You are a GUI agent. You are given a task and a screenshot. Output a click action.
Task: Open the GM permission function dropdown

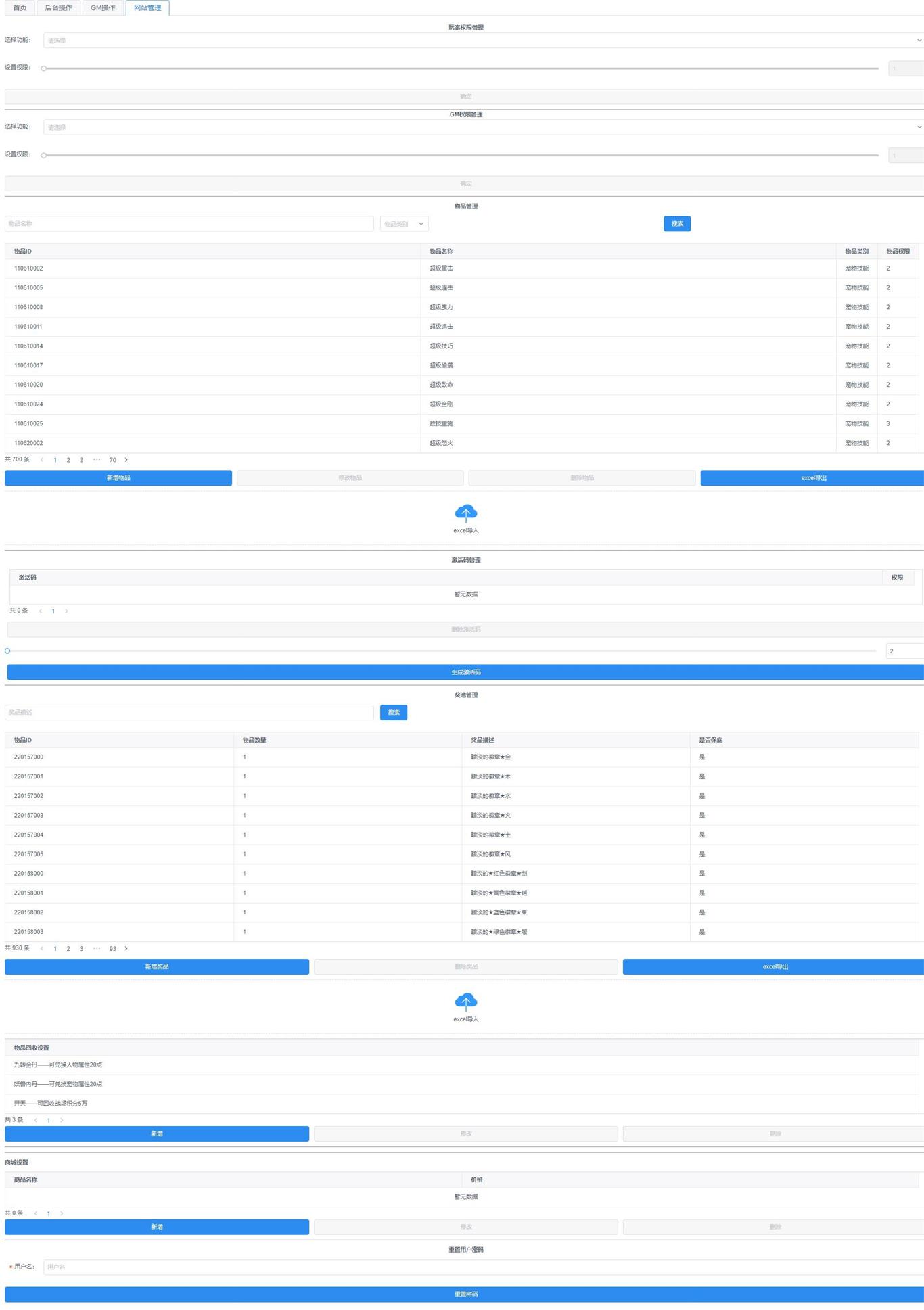[483, 127]
